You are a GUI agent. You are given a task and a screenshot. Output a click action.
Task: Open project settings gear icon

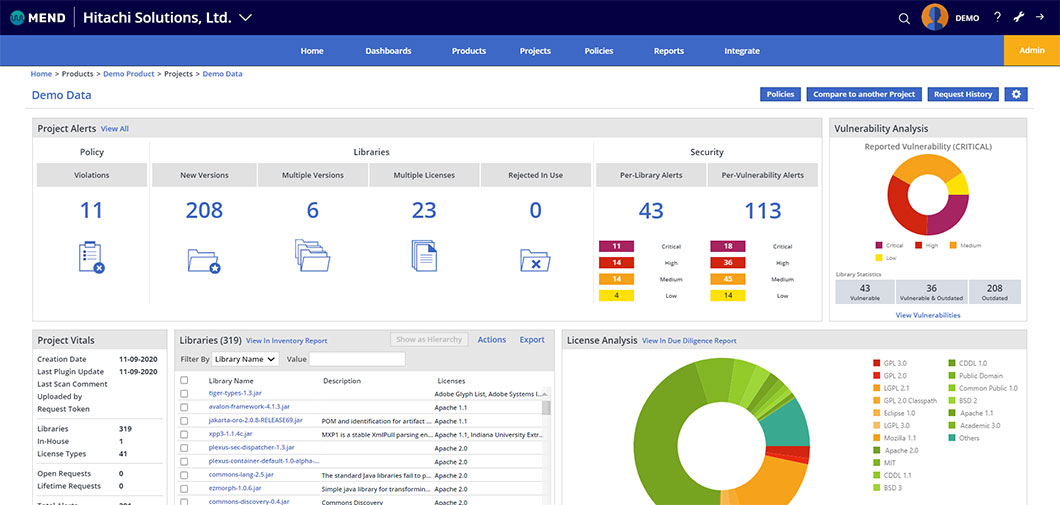tap(1017, 94)
